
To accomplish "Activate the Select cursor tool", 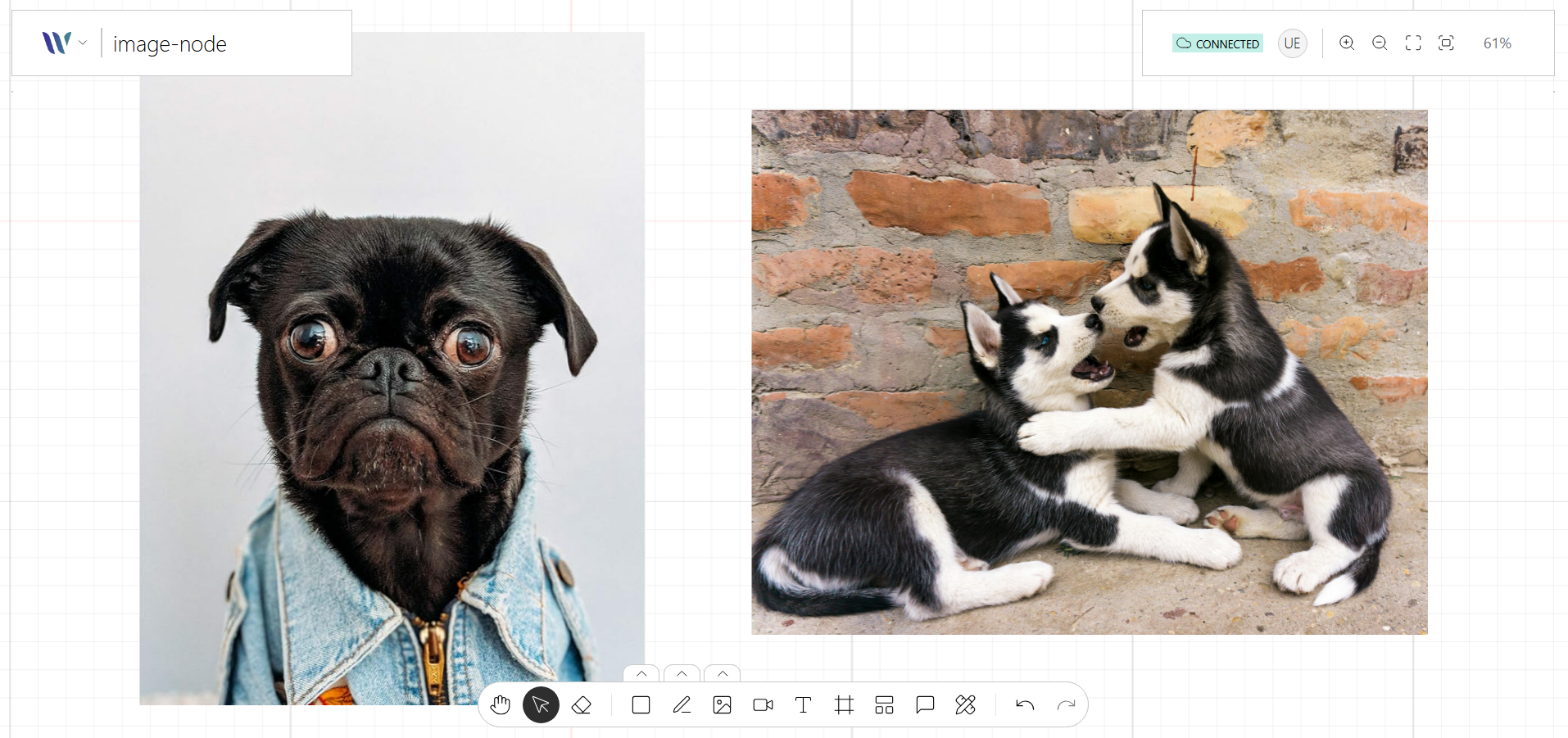I will coord(540,704).
